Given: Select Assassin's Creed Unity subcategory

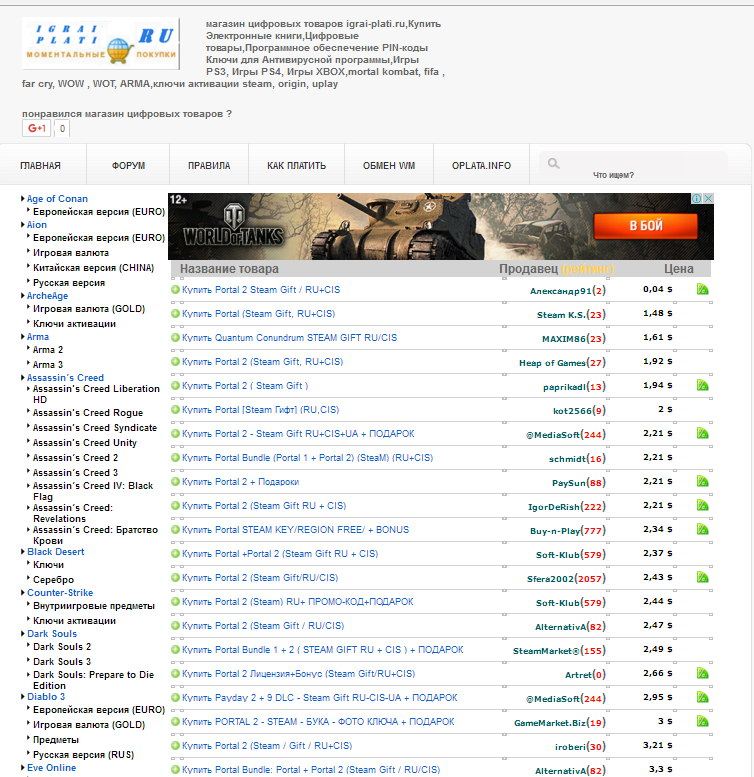Looking at the screenshot, I should [x=85, y=443].
